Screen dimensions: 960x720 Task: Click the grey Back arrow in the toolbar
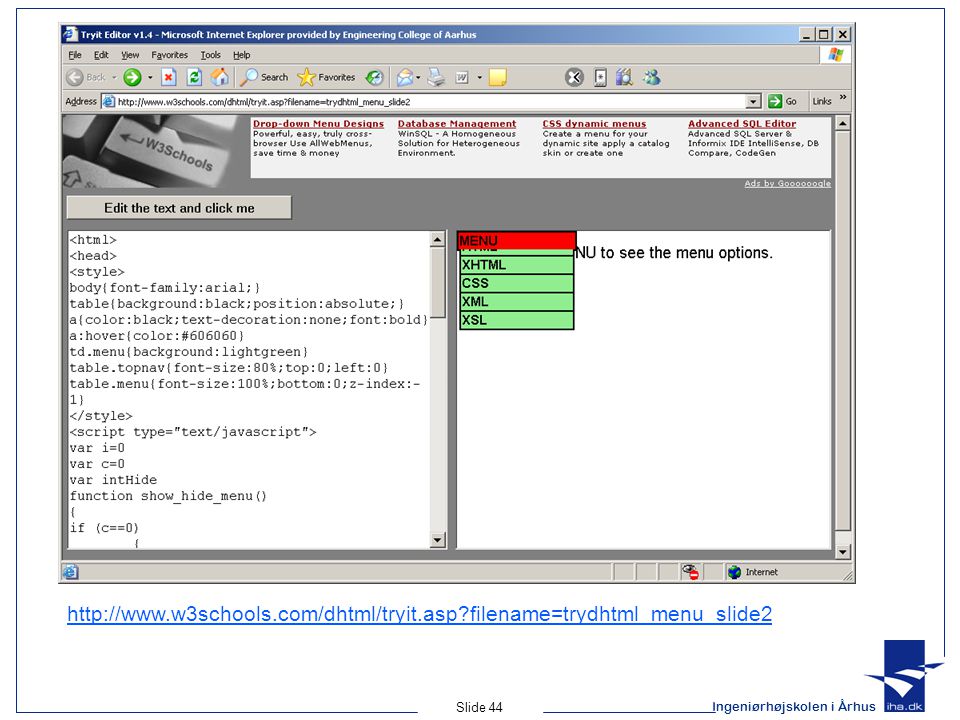(x=75, y=77)
